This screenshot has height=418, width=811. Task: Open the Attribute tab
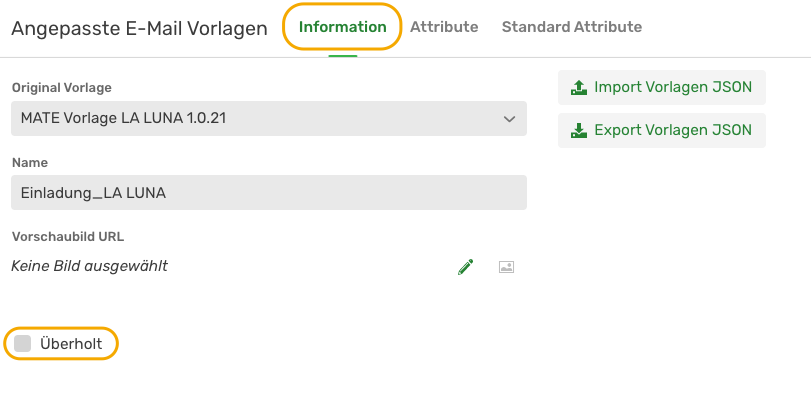point(444,27)
